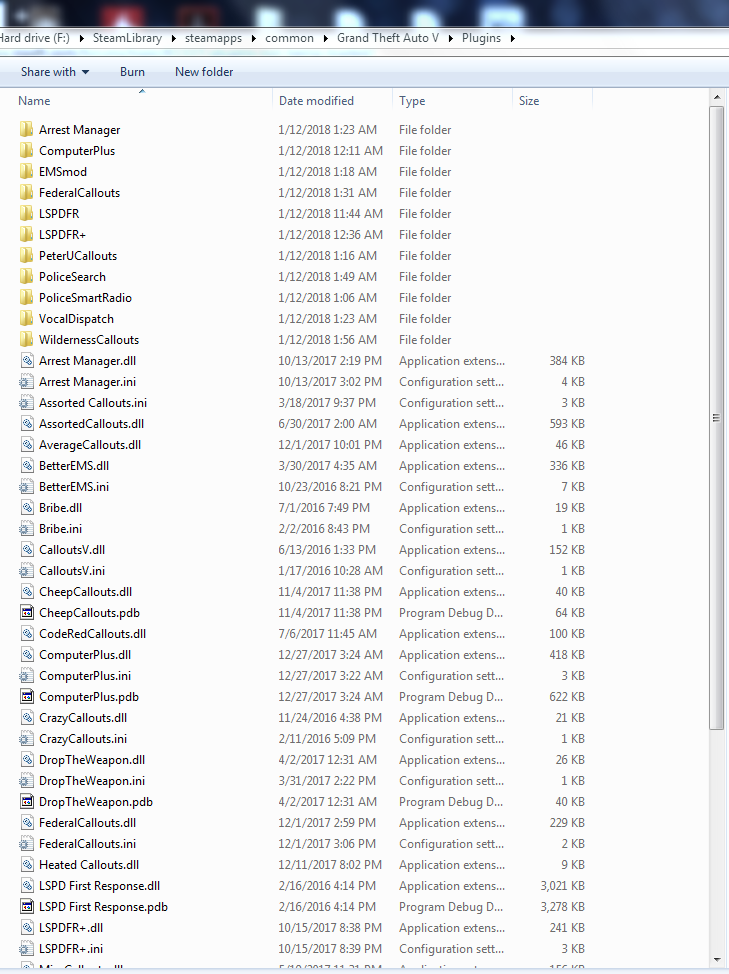The image size is (729, 974).
Task: Navigate to common in the address bar
Action: tap(289, 38)
